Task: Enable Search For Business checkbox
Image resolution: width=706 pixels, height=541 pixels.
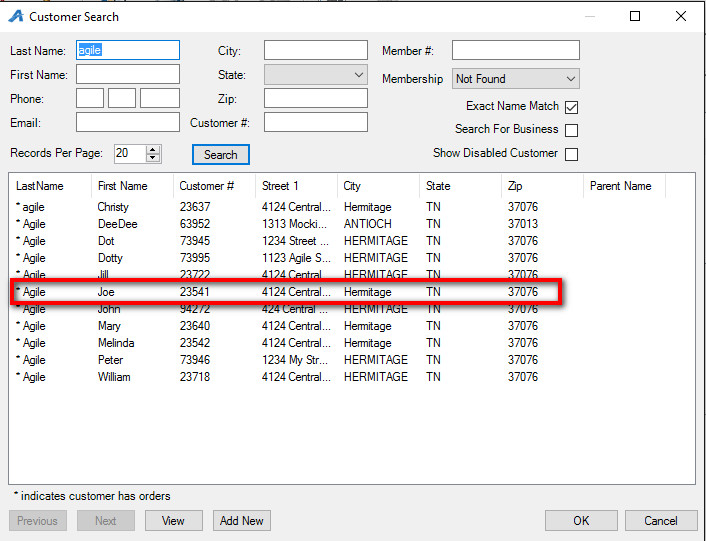Action: click(571, 130)
